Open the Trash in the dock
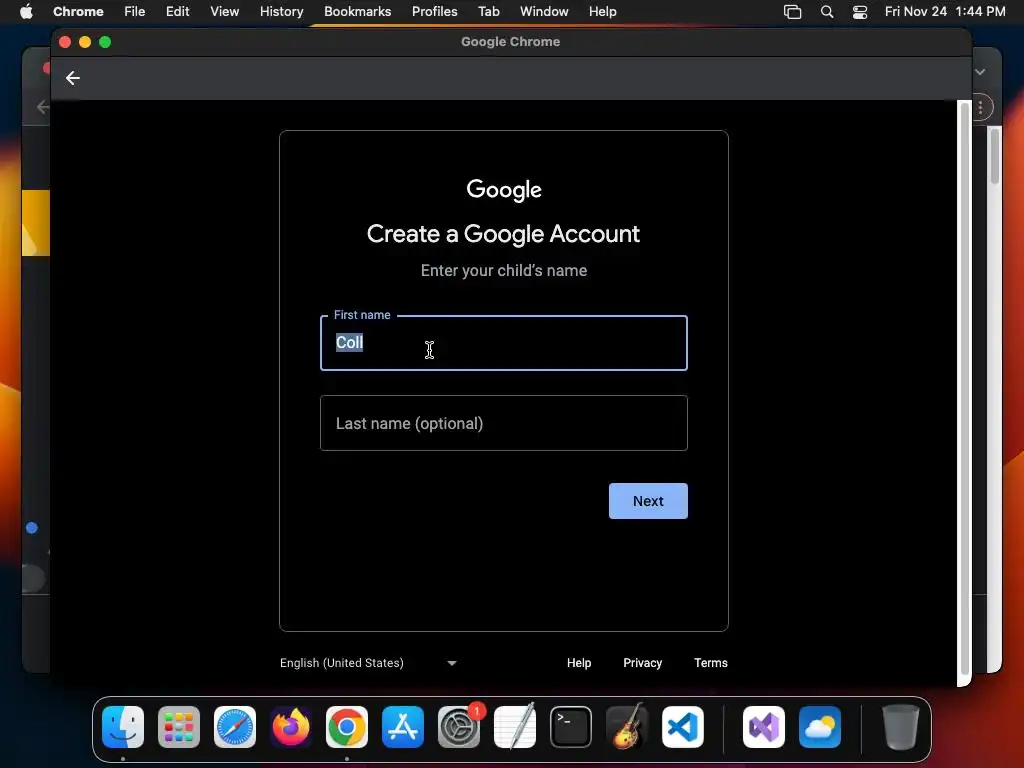Screen dimensions: 1024x768 pos(901,727)
